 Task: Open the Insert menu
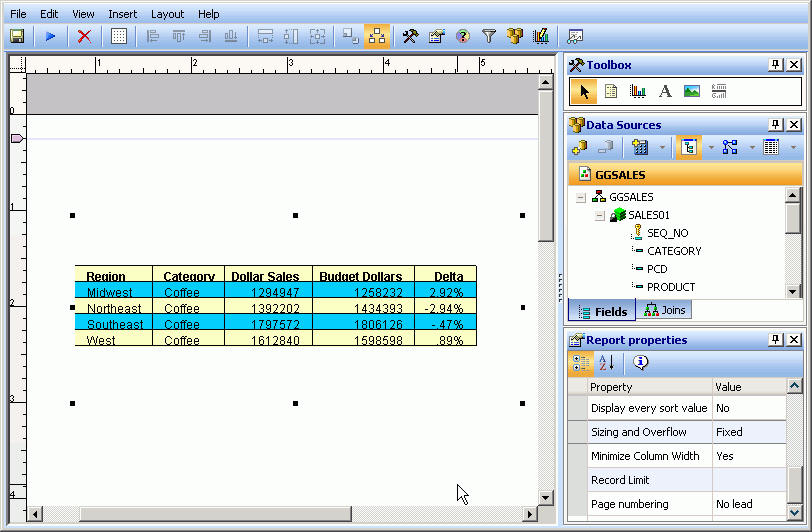pos(123,14)
